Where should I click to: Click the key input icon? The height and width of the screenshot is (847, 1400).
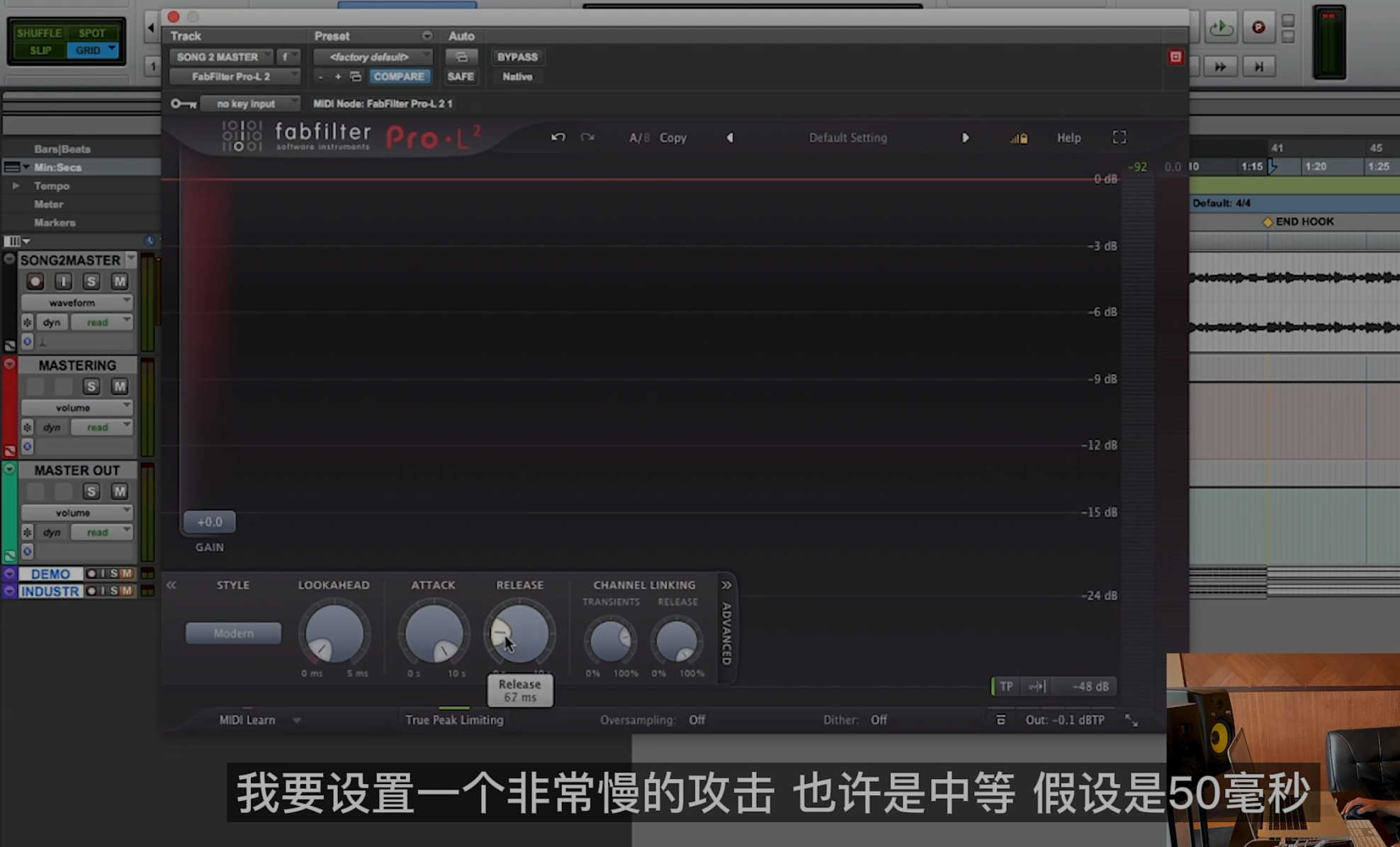tap(184, 104)
